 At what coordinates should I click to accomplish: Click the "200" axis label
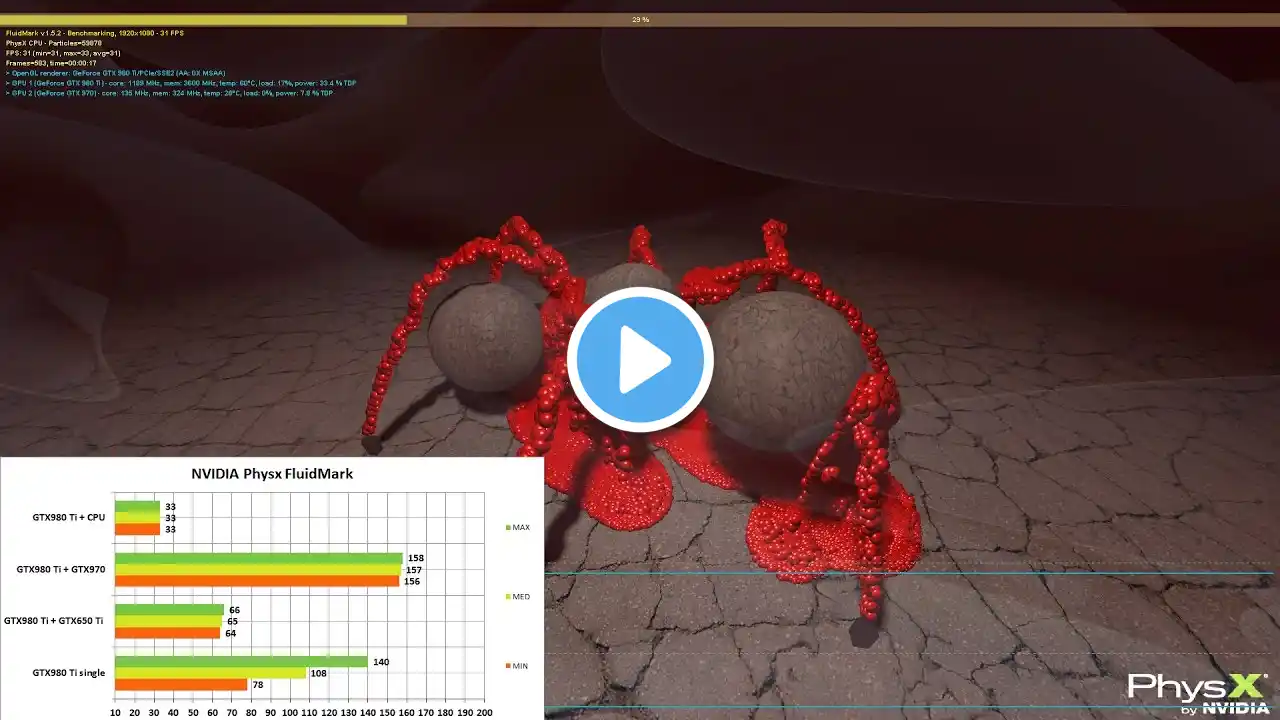coord(484,713)
